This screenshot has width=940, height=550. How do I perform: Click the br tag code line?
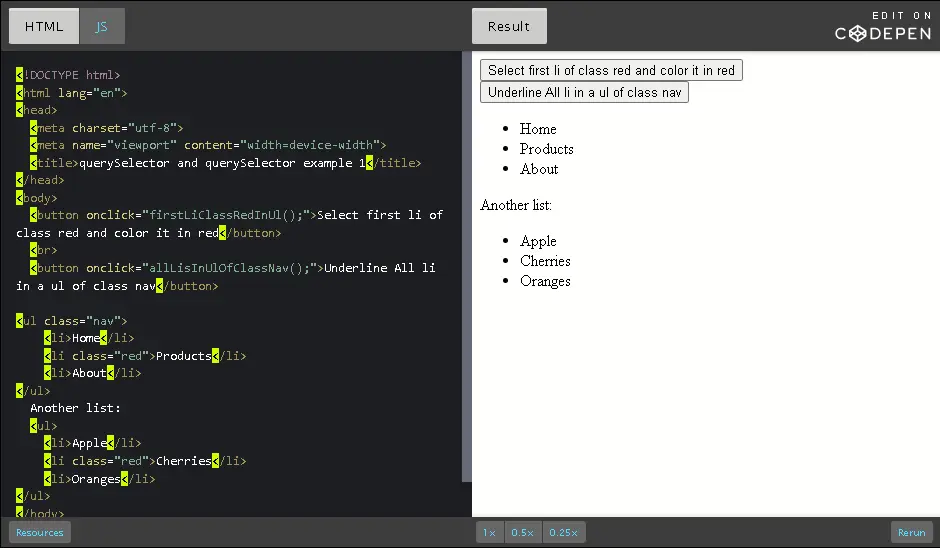(x=44, y=250)
